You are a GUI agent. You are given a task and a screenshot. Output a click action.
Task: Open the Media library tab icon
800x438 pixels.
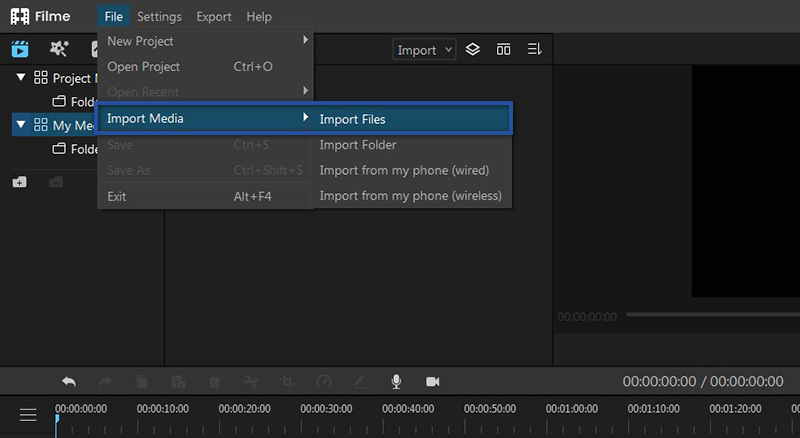pos(20,49)
